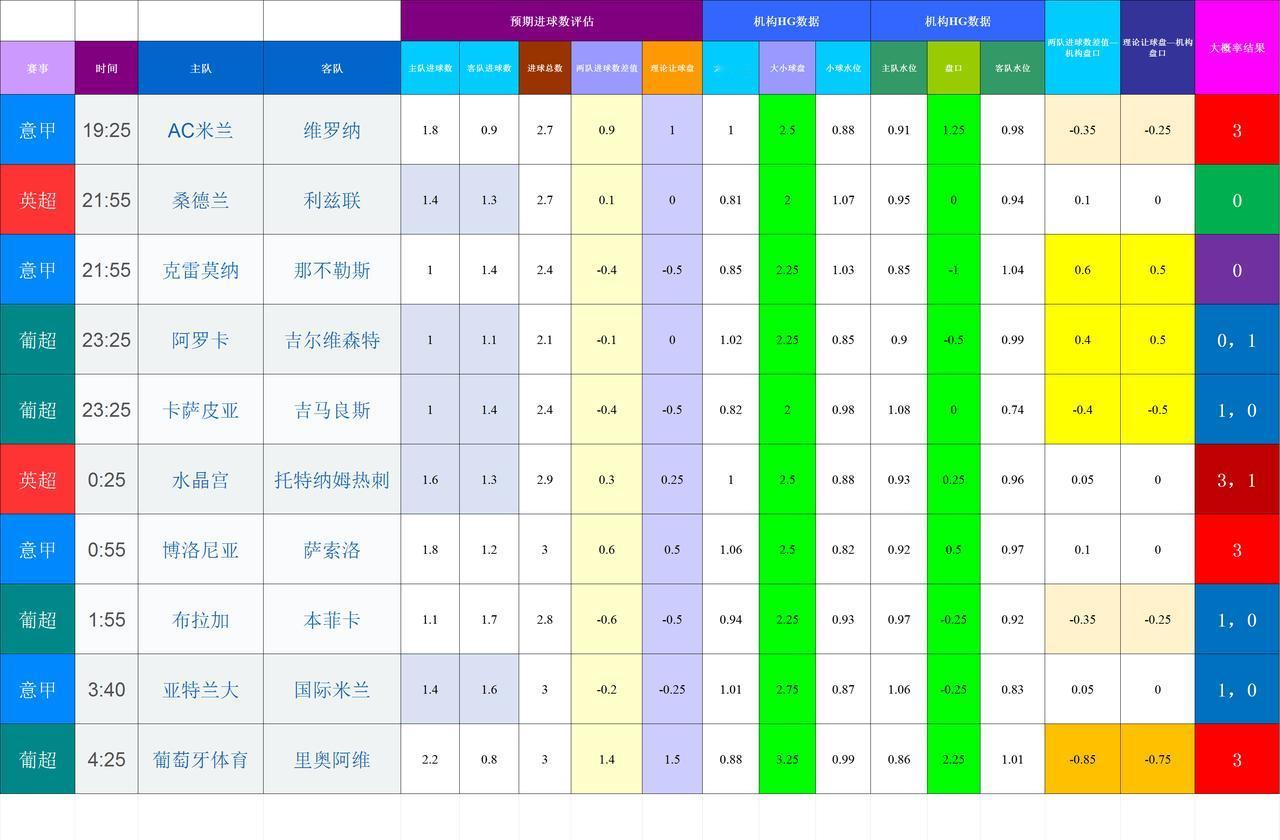1280x840 pixels.
Task: Select the AC米兰 home team cell
Action: coord(200,129)
